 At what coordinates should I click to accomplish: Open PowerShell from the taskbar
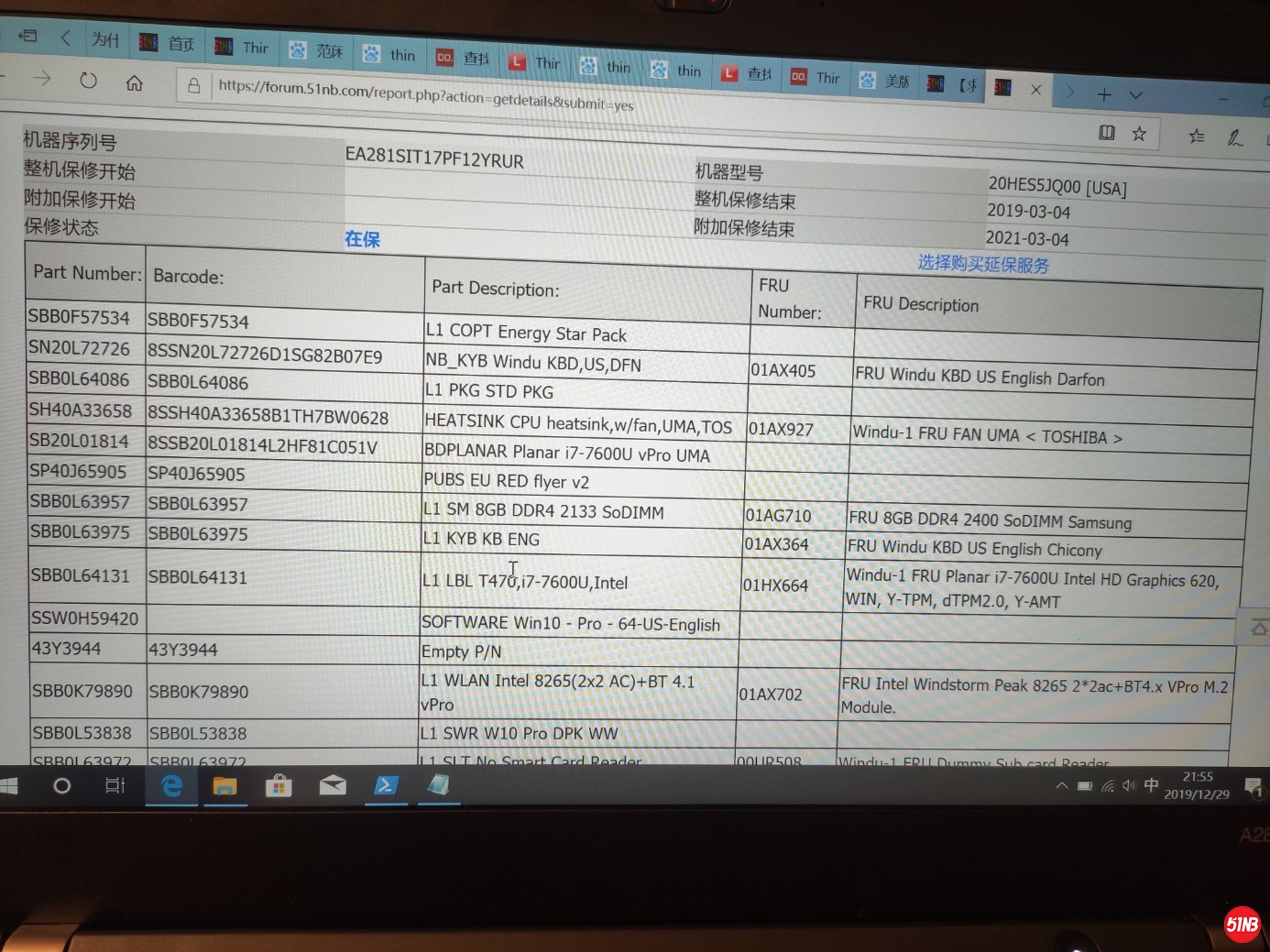[386, 785]
